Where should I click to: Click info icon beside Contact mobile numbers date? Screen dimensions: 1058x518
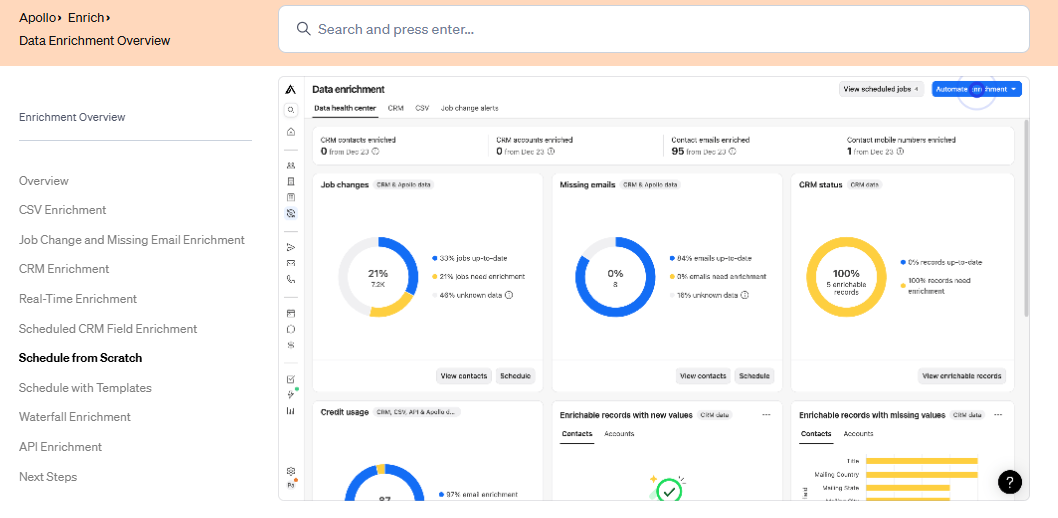(901, 152)
